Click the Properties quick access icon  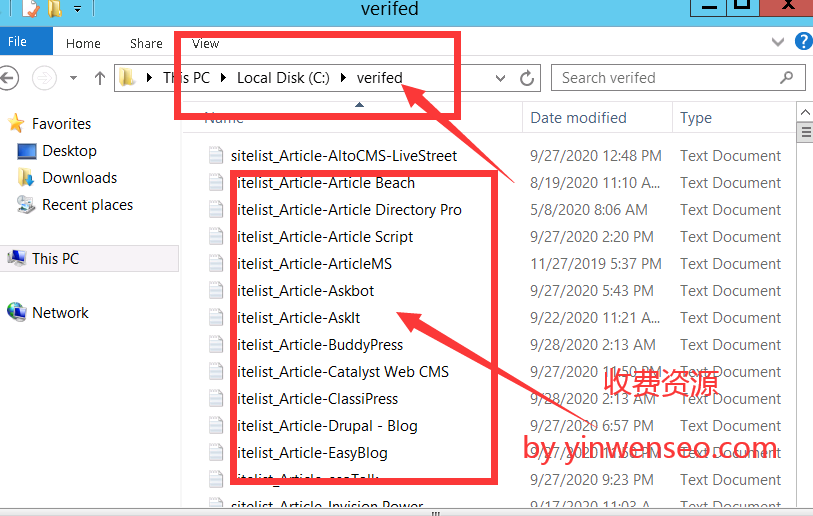pyautogui.click(x=29, y=9)
